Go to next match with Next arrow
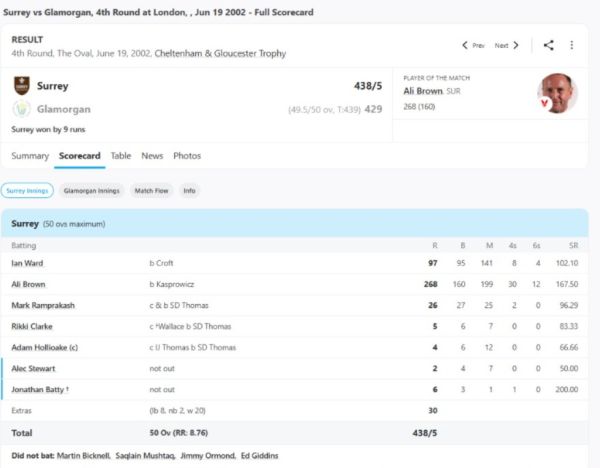The image size is (600, 468). click(x=507, y=45)
